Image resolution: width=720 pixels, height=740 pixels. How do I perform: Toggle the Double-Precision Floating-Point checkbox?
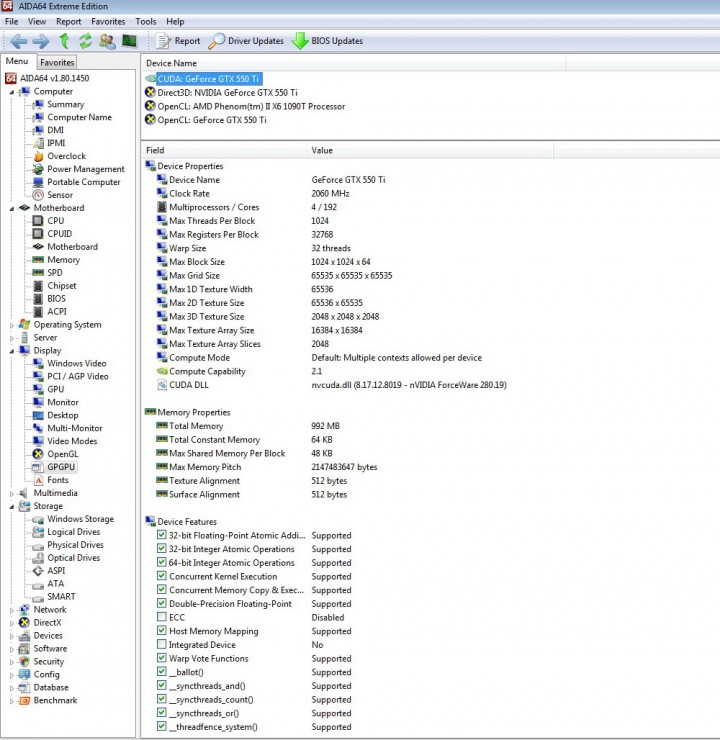tap(161, 603)
